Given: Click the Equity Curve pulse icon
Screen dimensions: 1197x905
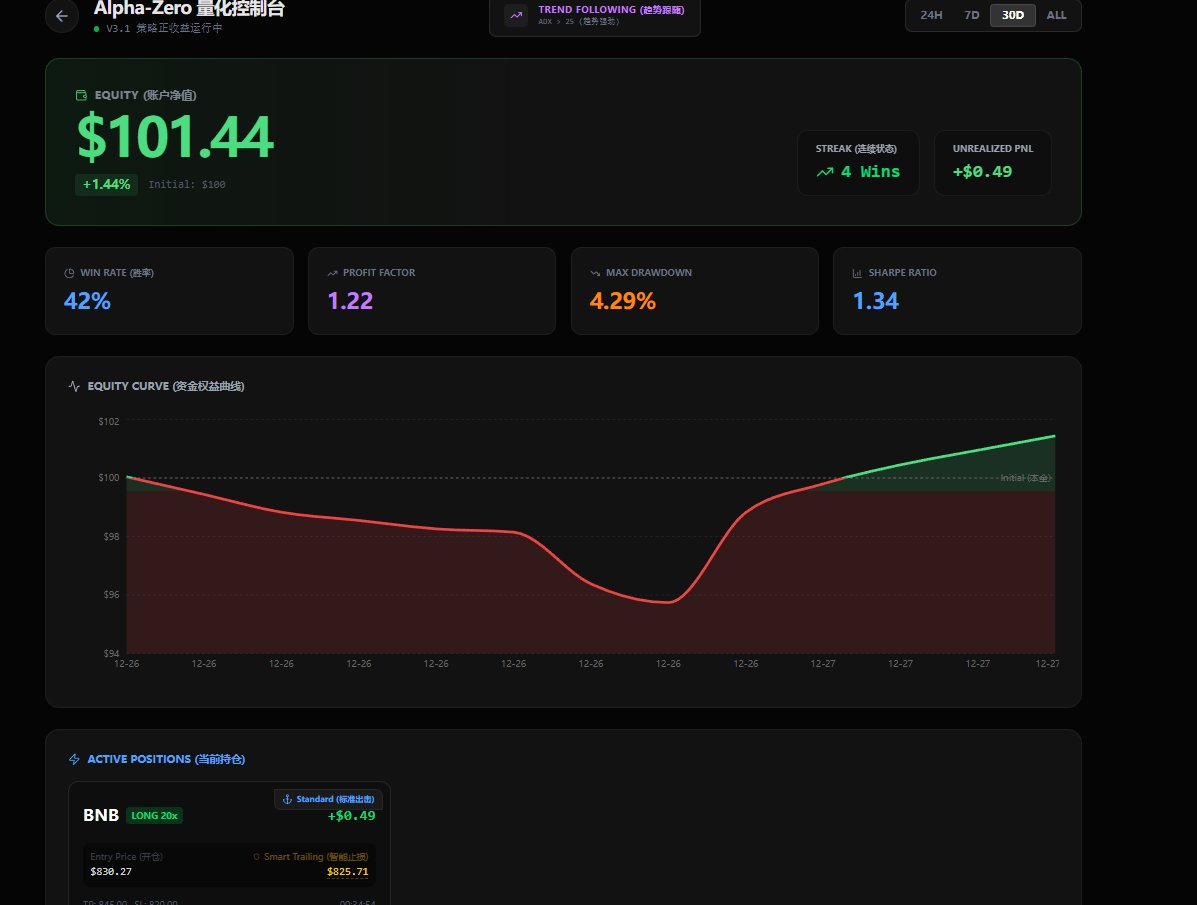Looking at the screenshot, I should pyautogui.click(x=74, y=386).
